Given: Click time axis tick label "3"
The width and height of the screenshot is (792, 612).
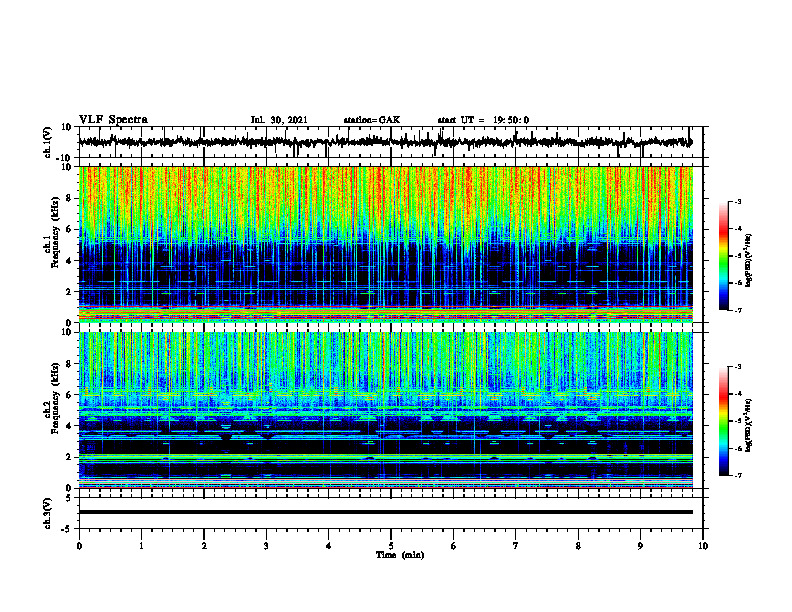Looking at the screenshot, I should [266, 546].
